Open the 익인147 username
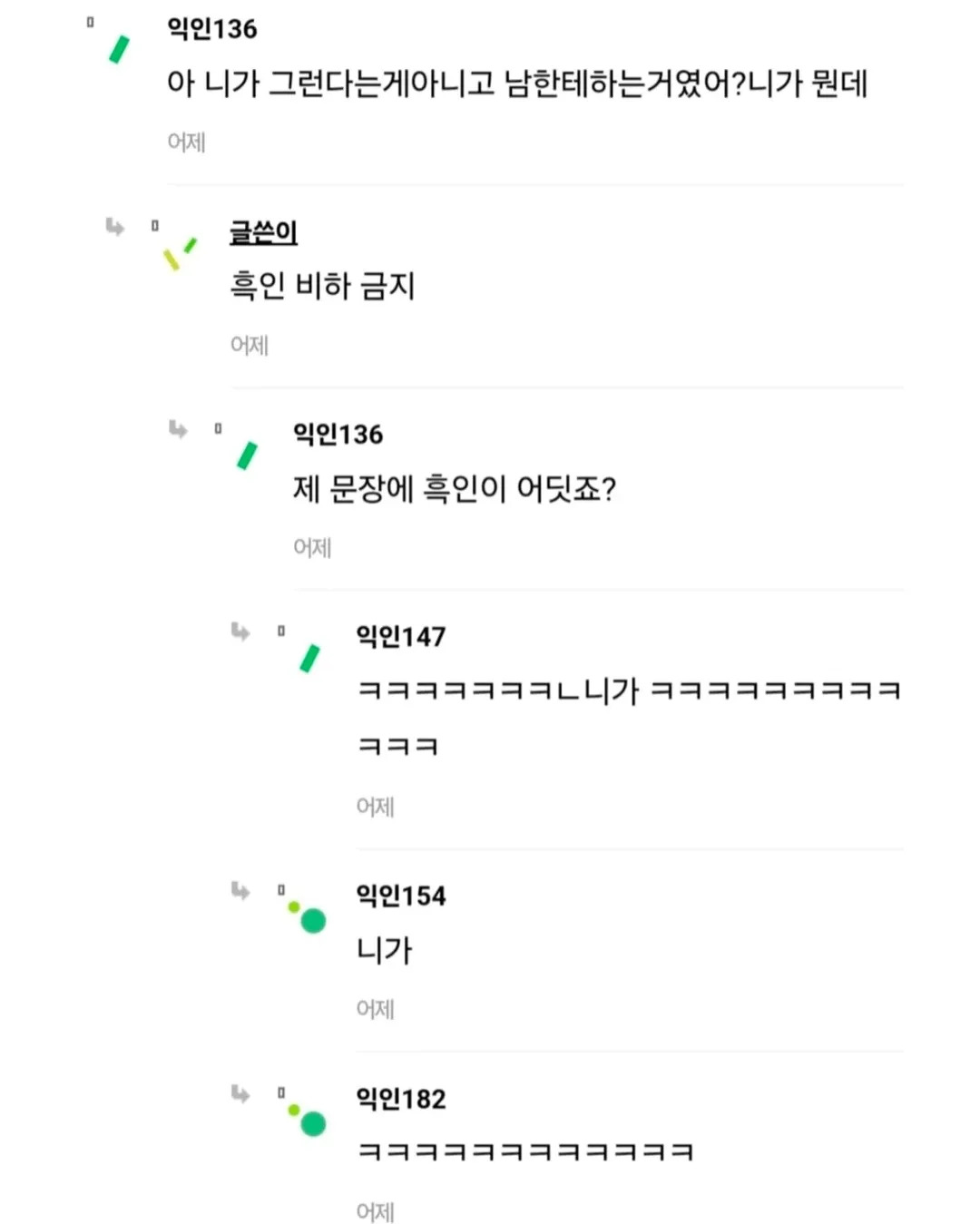The image size is (980, 1224). pos(400,637)
